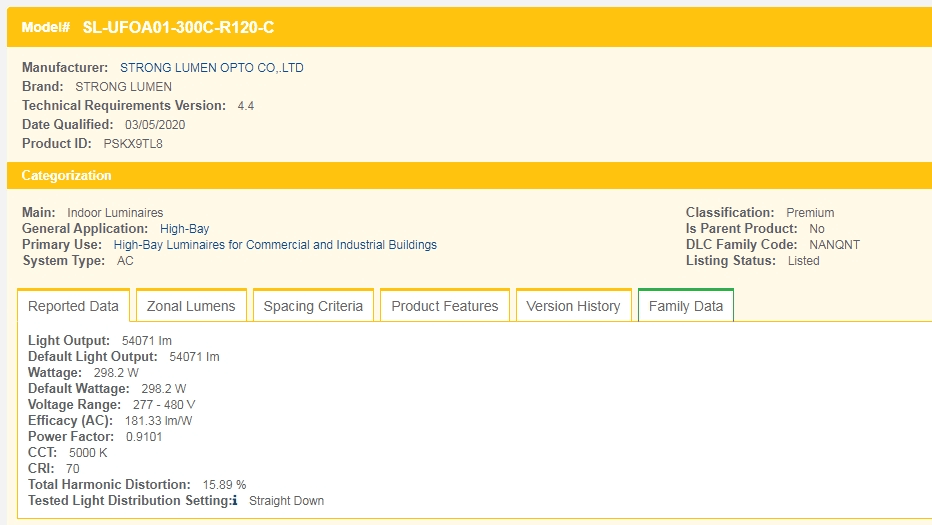Click the model number SL-UFOA01-300C-R120-C heading
932x525 pixels.
(x=178, y=28)
